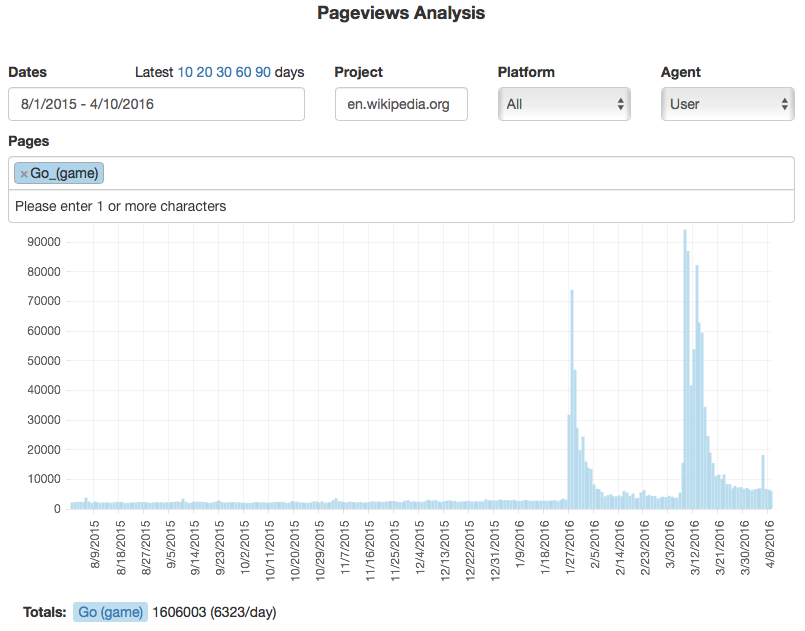Select latest 10 days link
The width and height of the screenshot is (805, 631).
(x=185, y=72)
